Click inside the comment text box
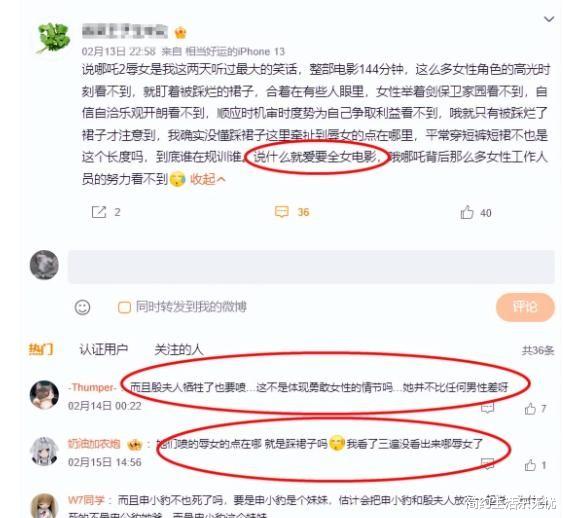The image size is (563, 518). [x=311, y=267]
